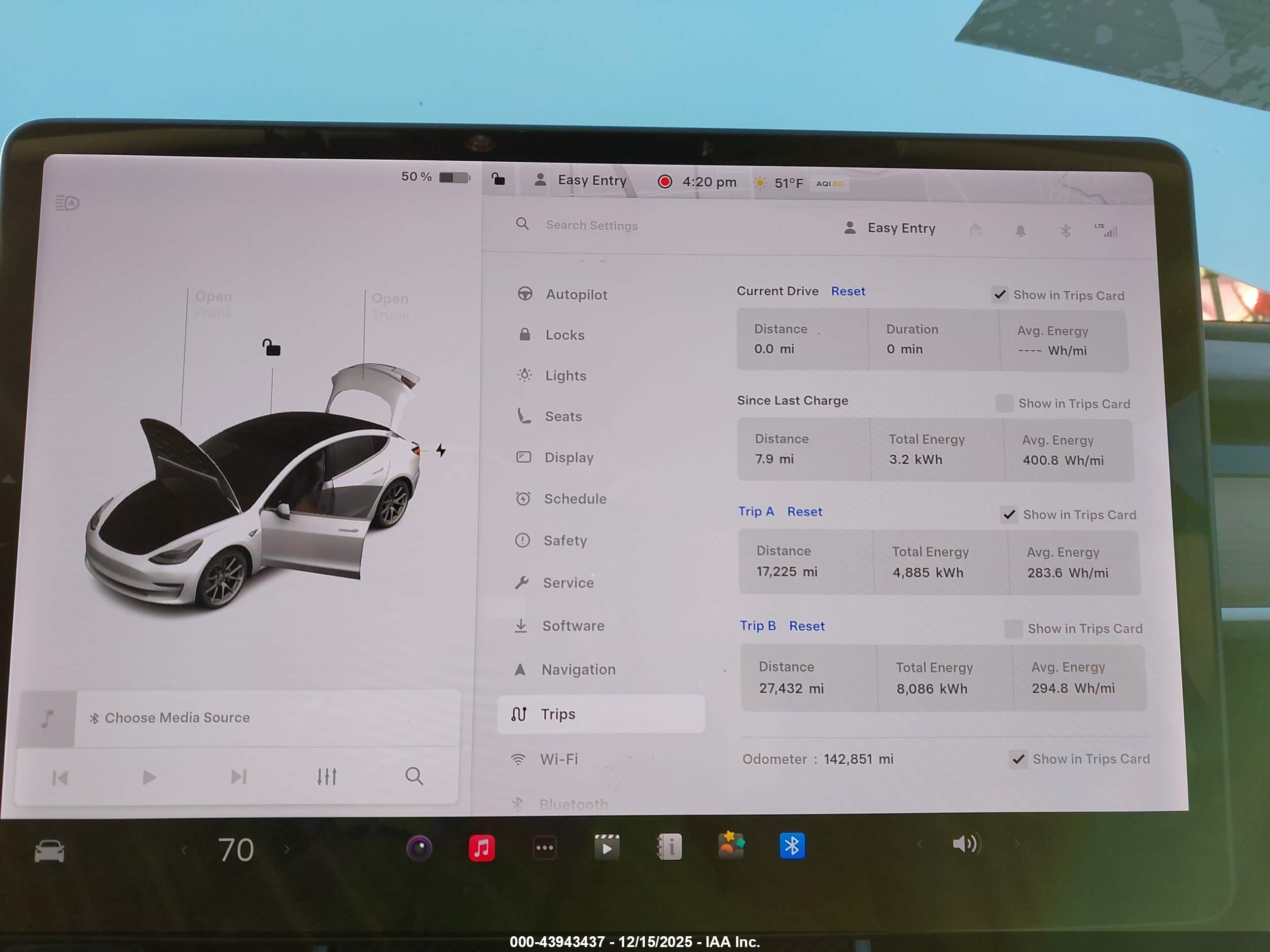
Task: Open the Toybox arcade app icon
Action: coord(731,845)
